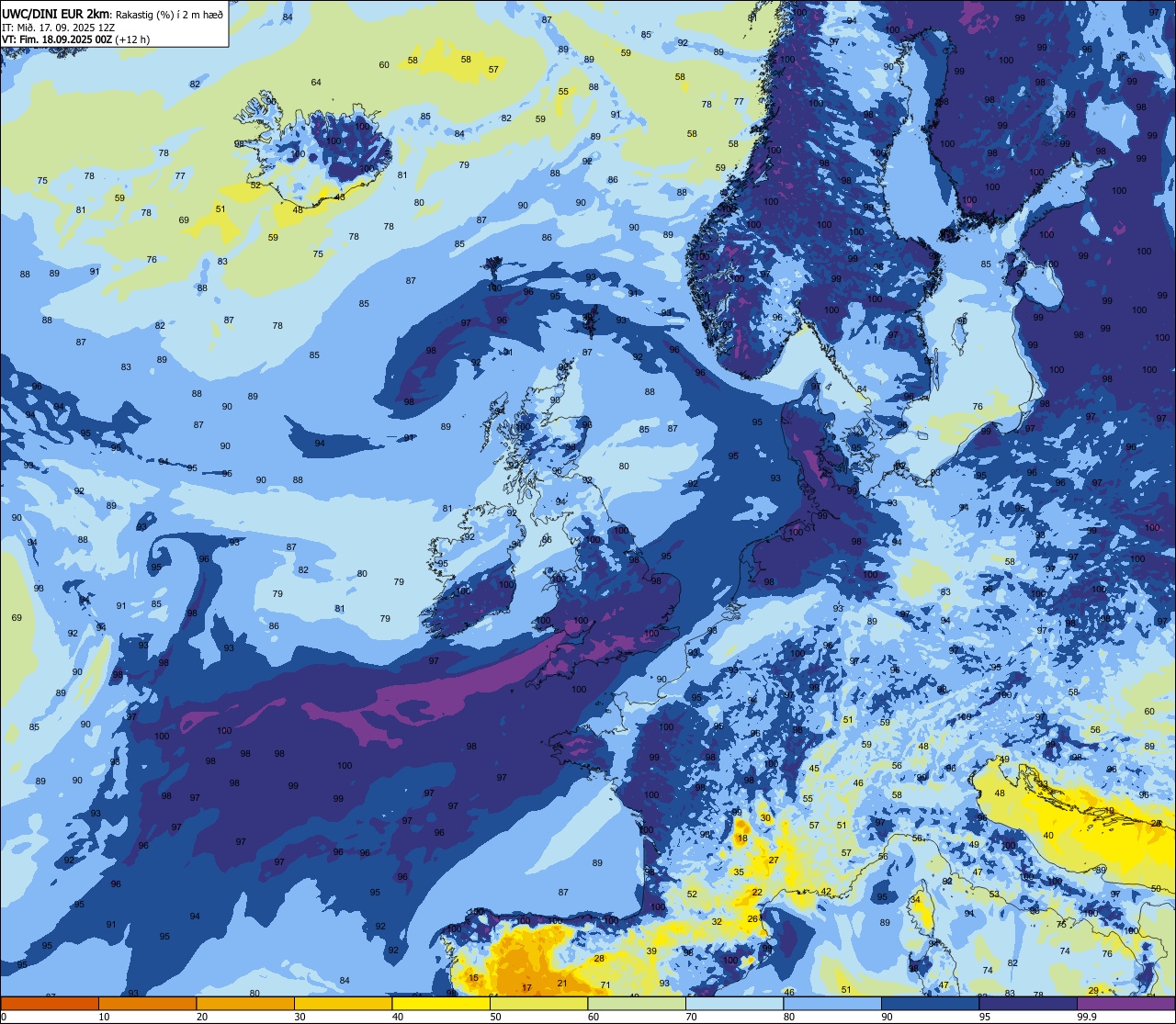Image resolution: width=1176 pixels, height=1024 pixels.
Task: Click the parameter label 'Rakastig (%) í 2 m hæð'
Action: pyautogui.click(x=170, y=15)
